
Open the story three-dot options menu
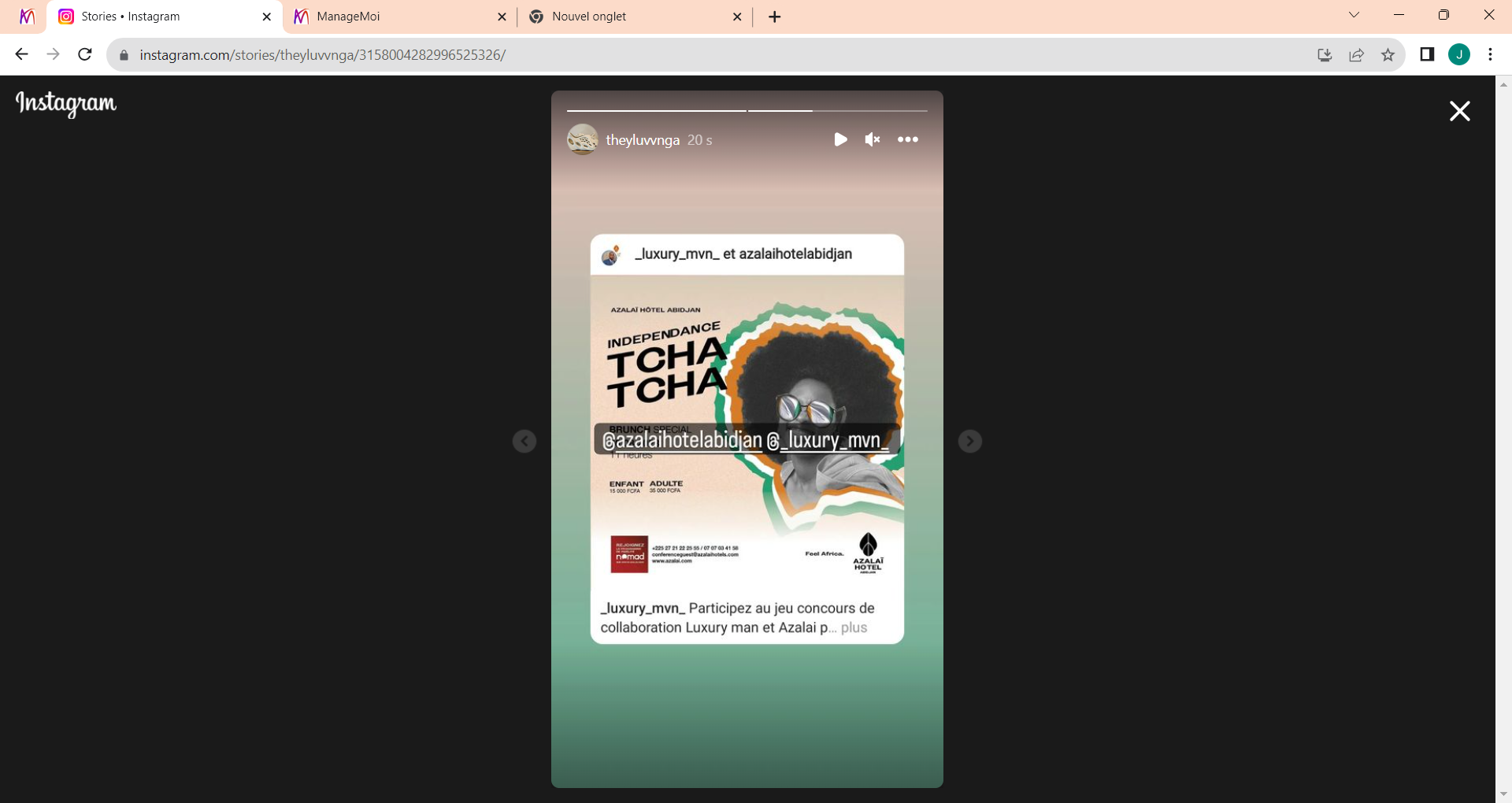coord(907,139)
